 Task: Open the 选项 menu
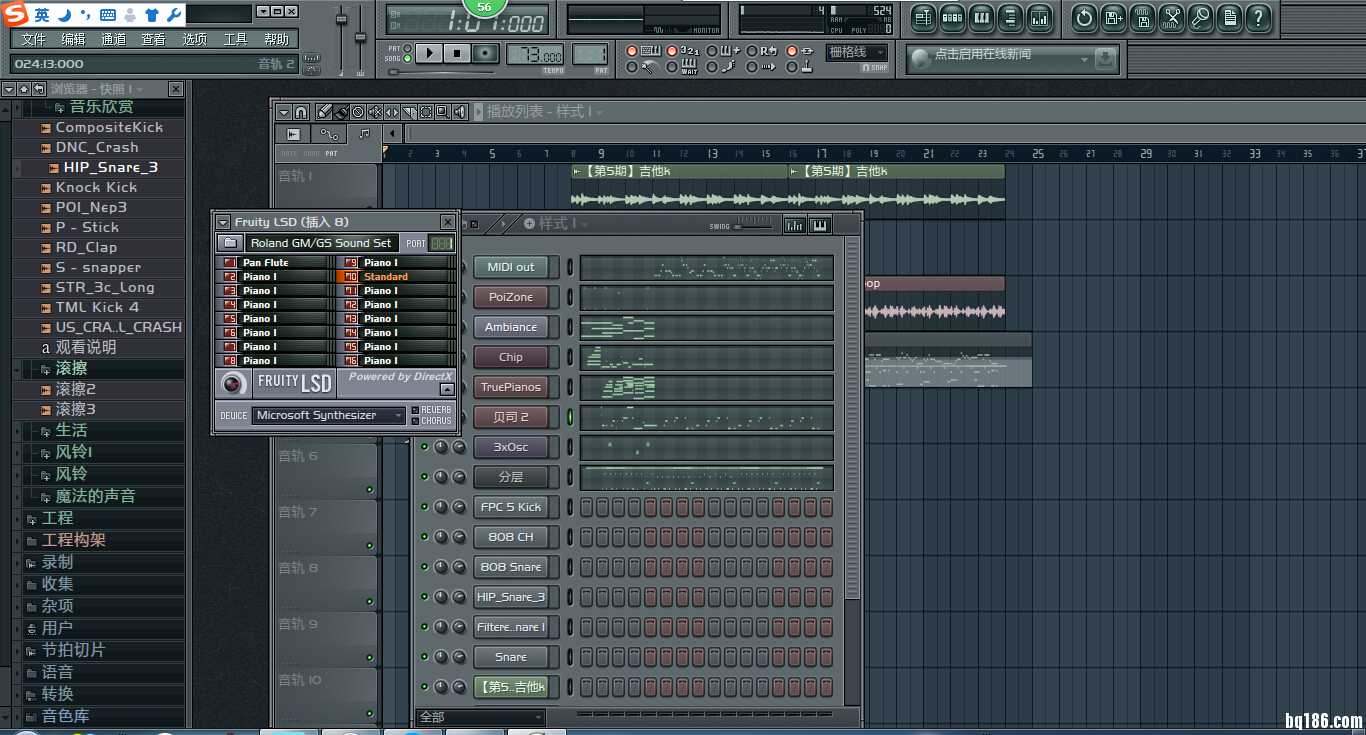tap(195, 39)
